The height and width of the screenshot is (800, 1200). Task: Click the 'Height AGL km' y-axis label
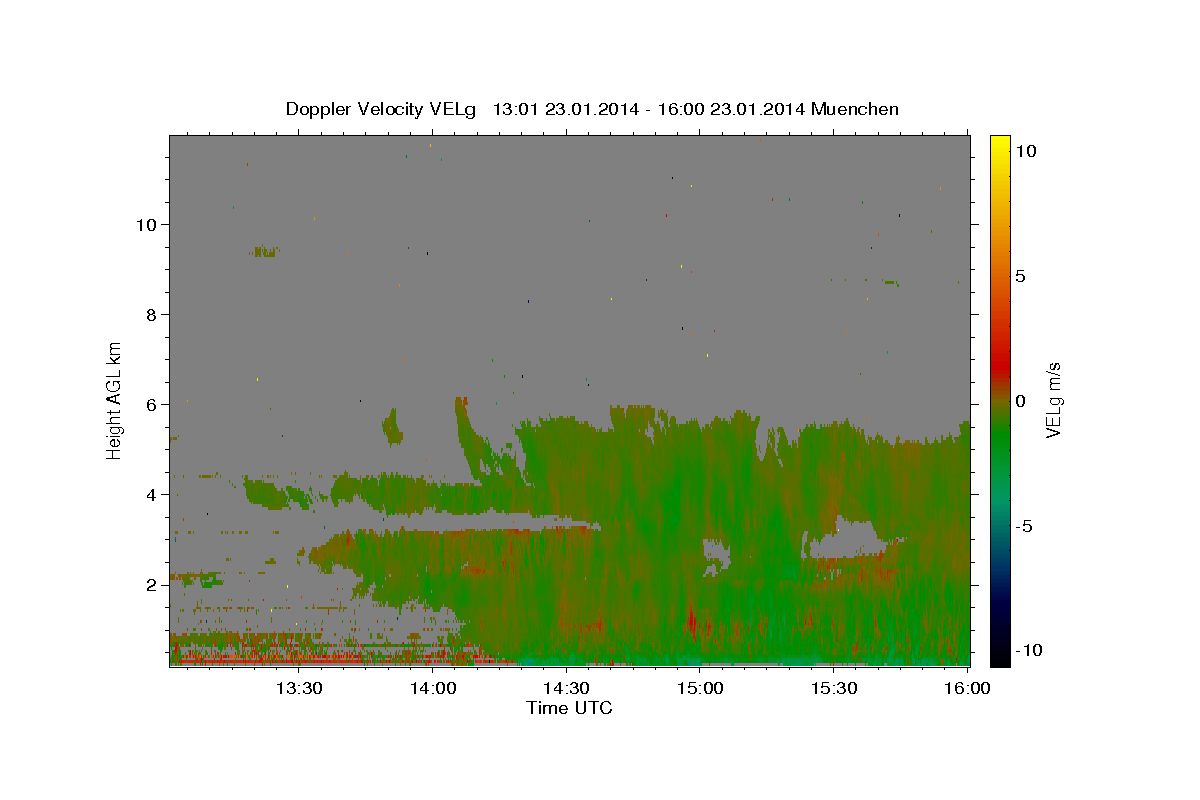pyautogui.click(x=115, y=400)
